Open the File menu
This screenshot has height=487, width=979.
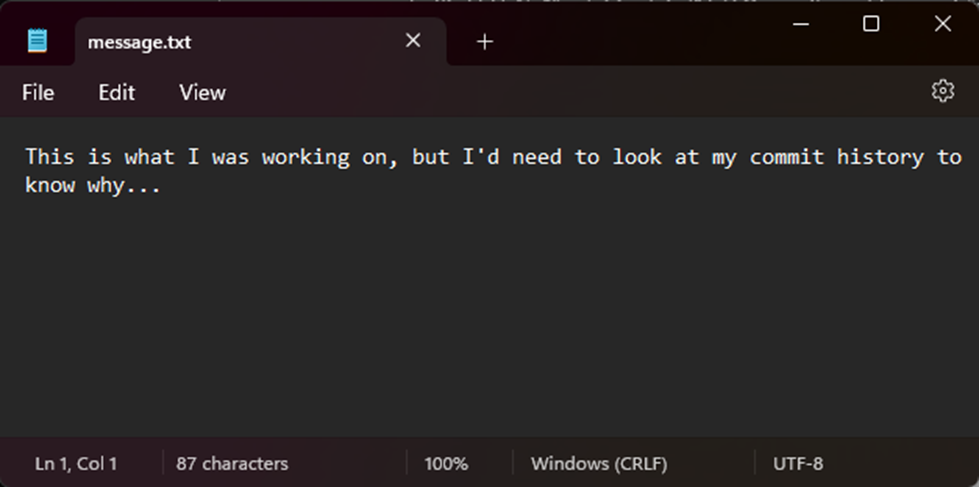coord(38,92)
